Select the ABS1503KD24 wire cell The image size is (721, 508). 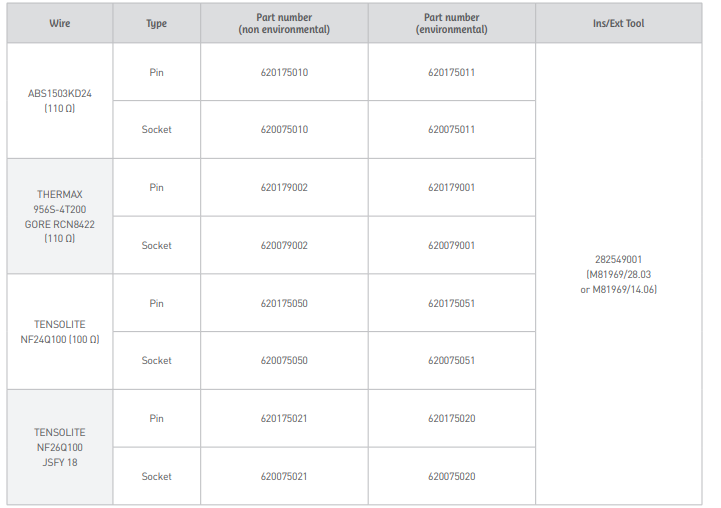tap(60, 101)
